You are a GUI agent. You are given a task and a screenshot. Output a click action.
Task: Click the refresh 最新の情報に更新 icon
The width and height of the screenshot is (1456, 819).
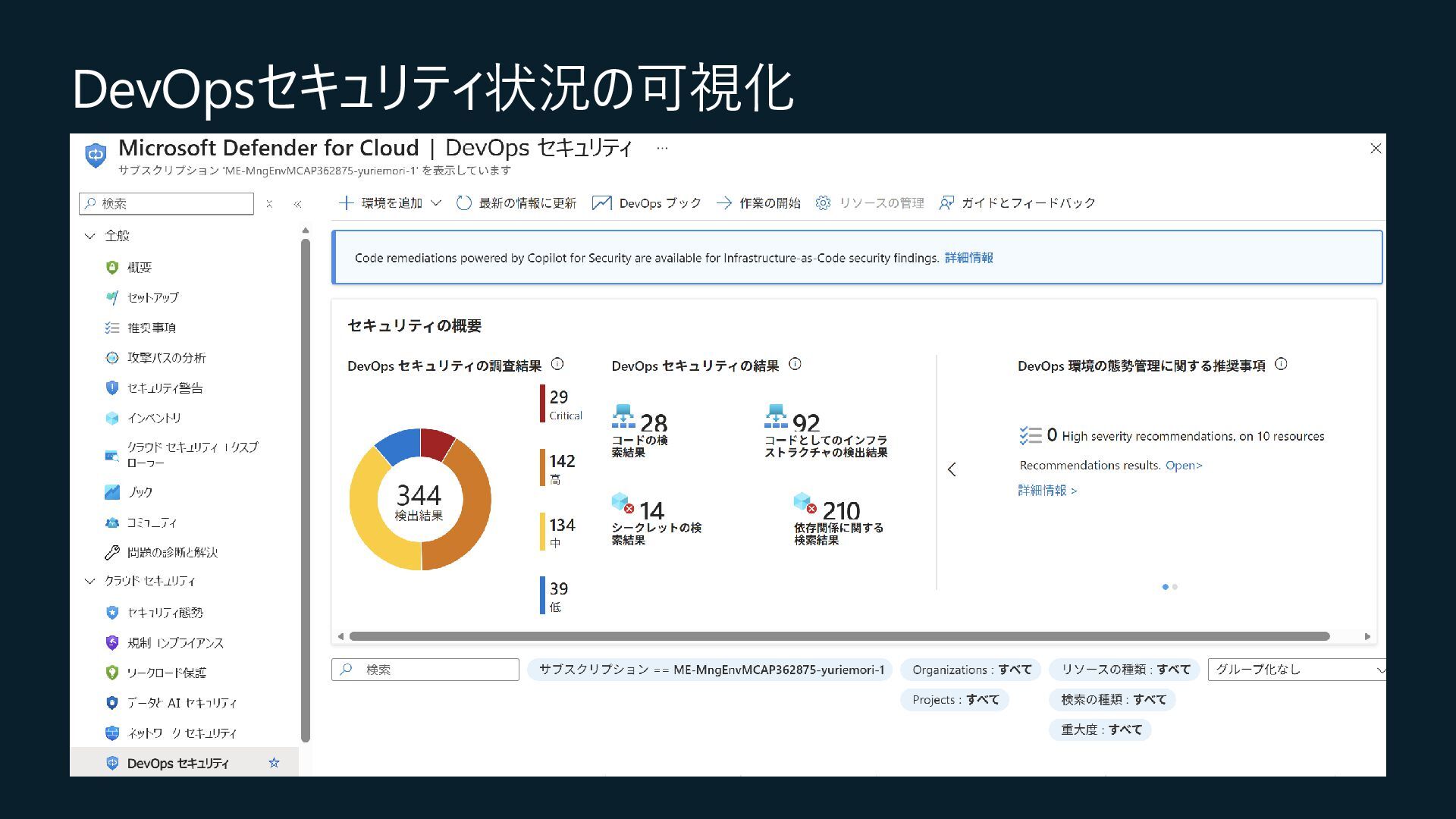coord(464,203)
